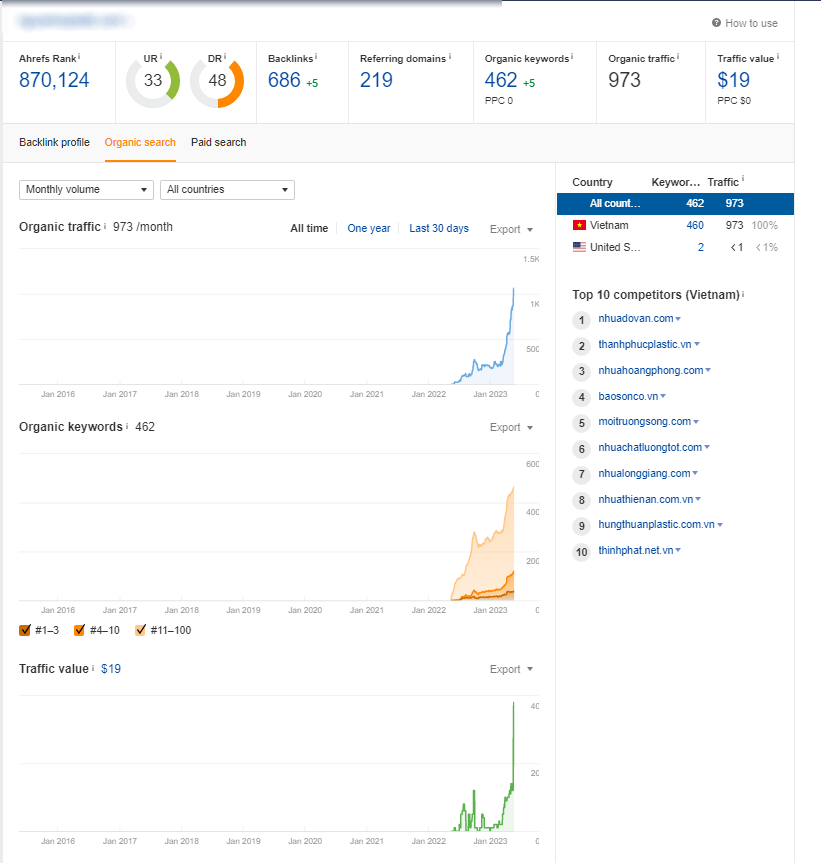This screenshot has height=863, width=821.
Task: Uncheck the #1–3 keyword positions checkbox
Action: pyautogui.click(x=25, y=630)
